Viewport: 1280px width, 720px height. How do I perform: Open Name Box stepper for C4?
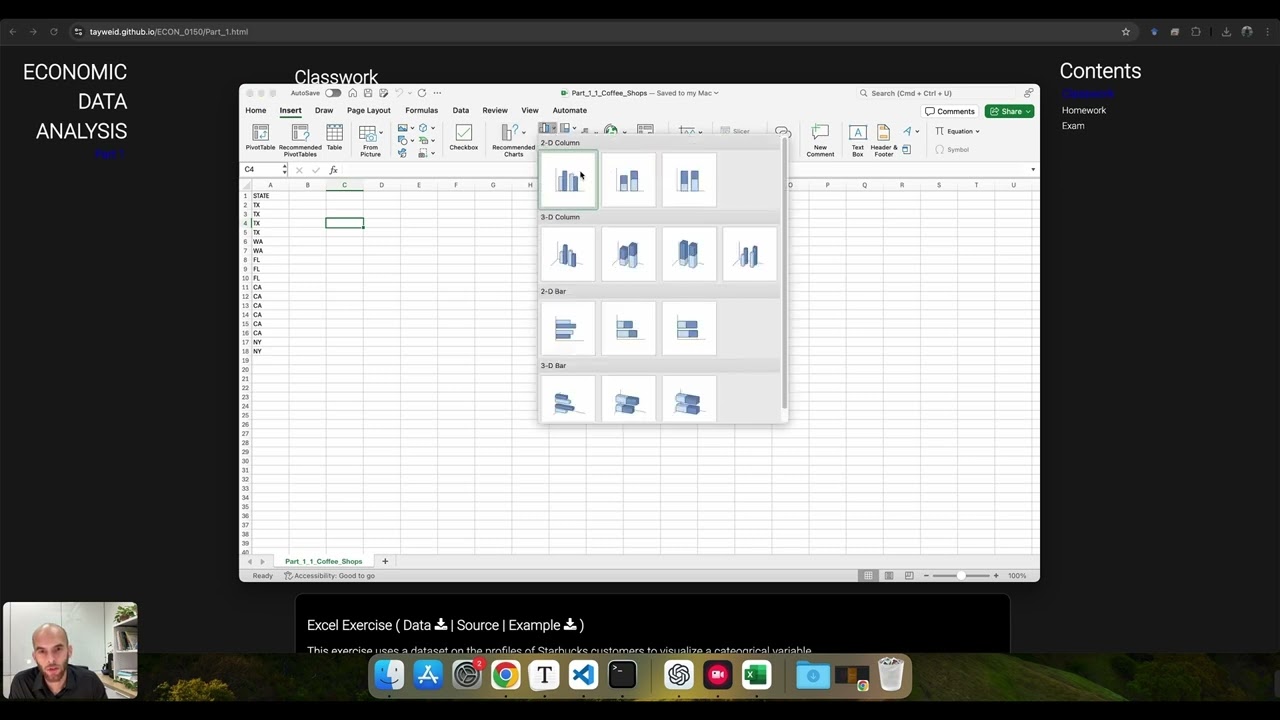pos(285,169)
